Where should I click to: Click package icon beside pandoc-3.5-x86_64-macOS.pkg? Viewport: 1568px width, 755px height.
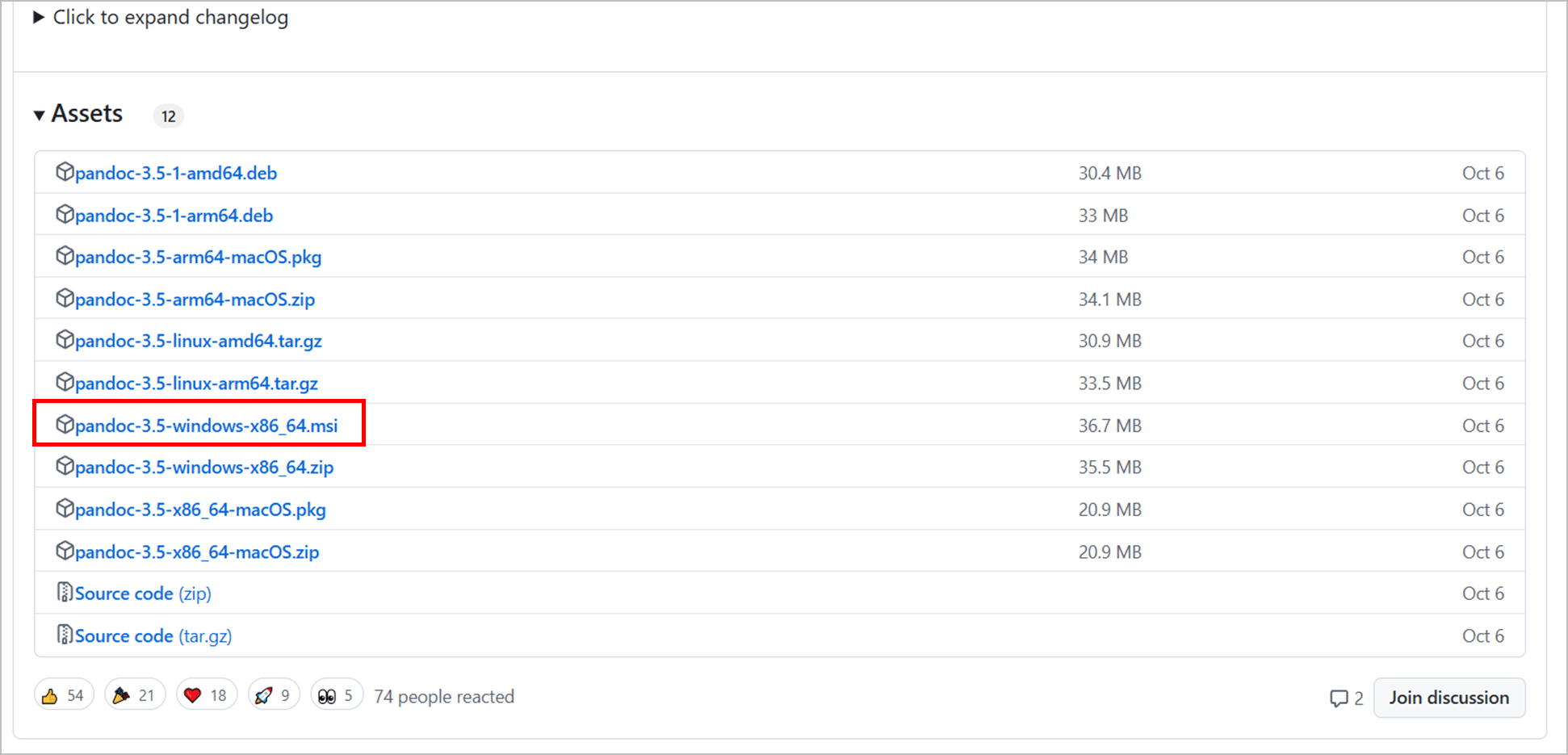(x=65, y=509)
